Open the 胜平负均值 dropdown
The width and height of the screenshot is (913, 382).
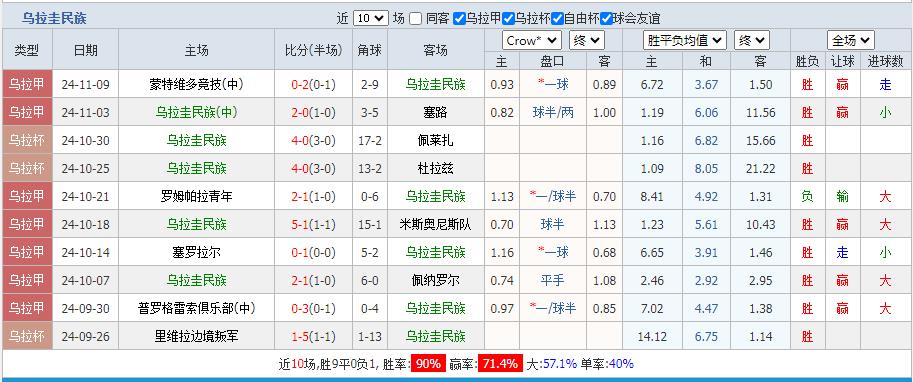click(x=685, y=40)
